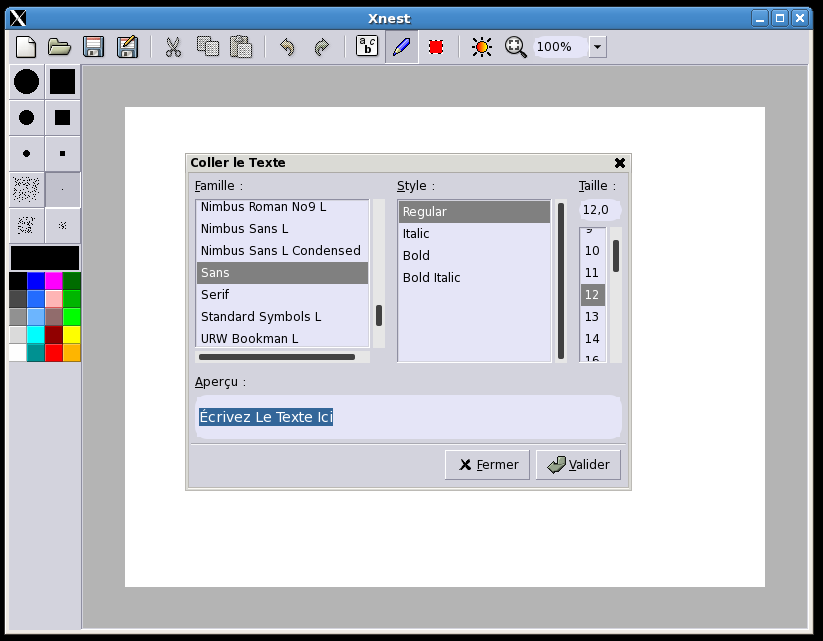Viewport: 823px width, 641px height.
Task: Click the zoom magnifier icon
Action: pyautogui.click(x=515, y=47)
